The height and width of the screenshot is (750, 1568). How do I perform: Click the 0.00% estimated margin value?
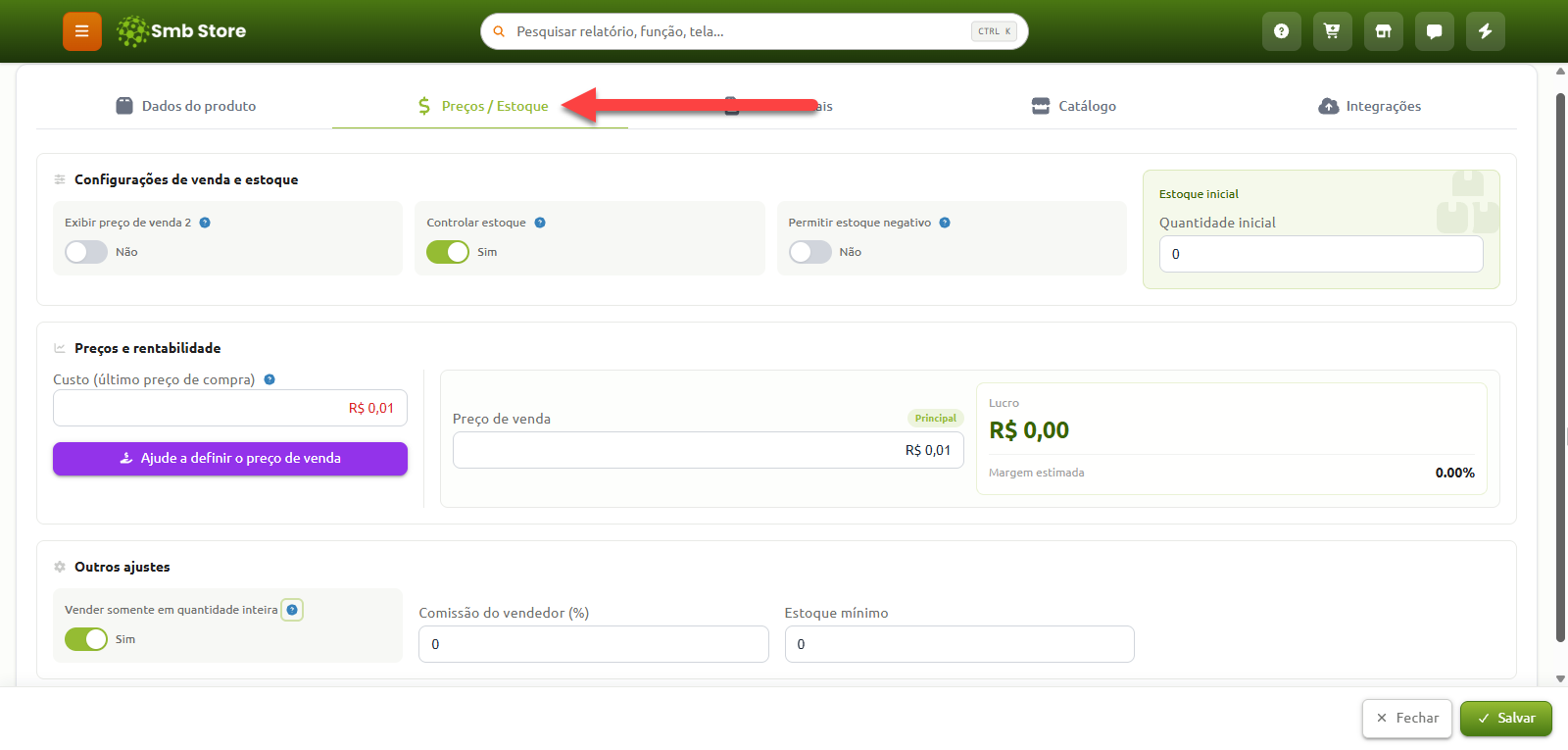[1455, 473]
